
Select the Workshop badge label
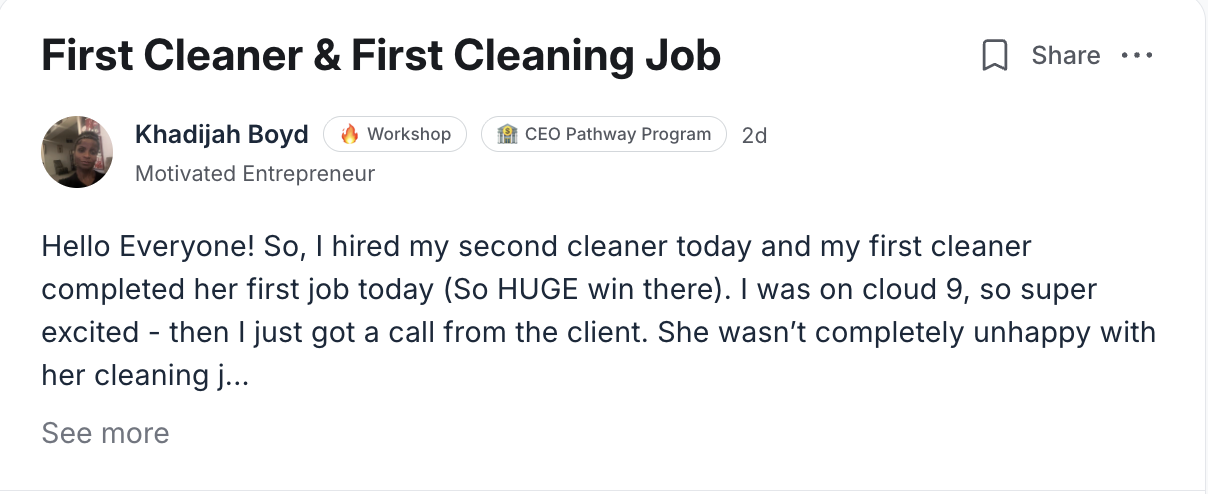pos(409,134)
